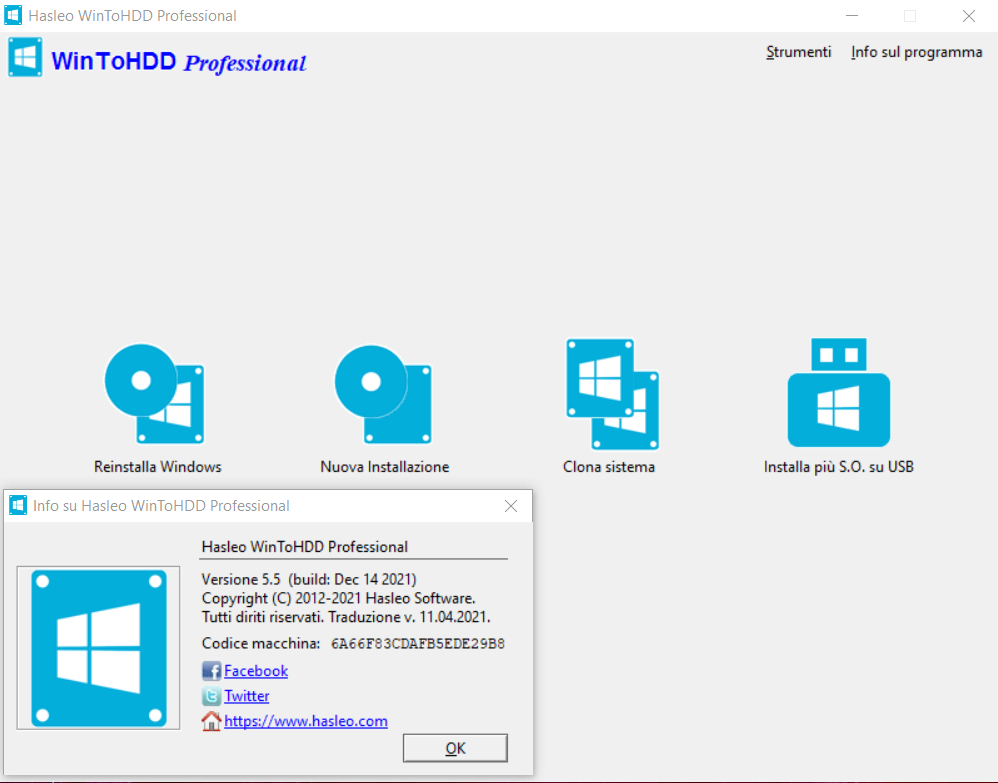The image size is (998, 783).
Task: Click the small app icon in main title bar
Action: point(13,15)
